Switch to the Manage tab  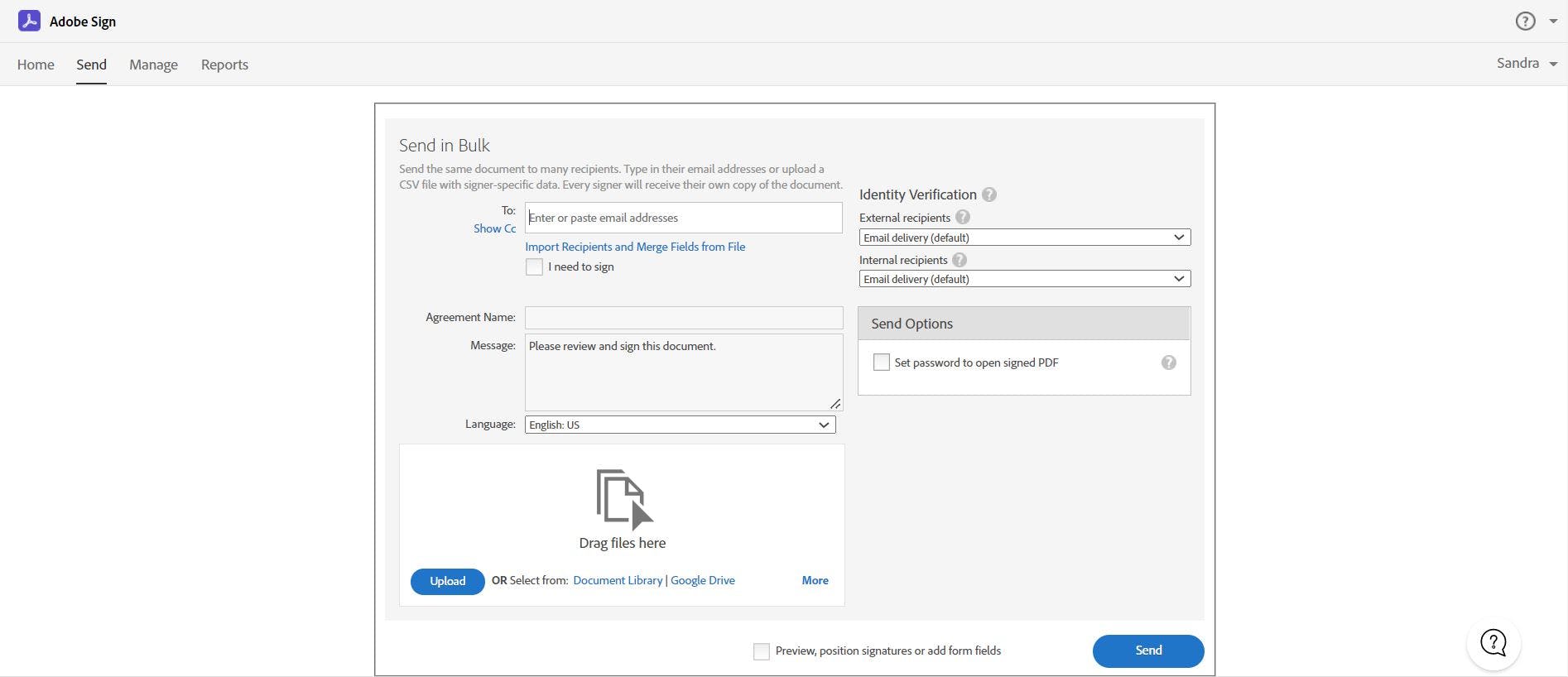tap(153, 65)
